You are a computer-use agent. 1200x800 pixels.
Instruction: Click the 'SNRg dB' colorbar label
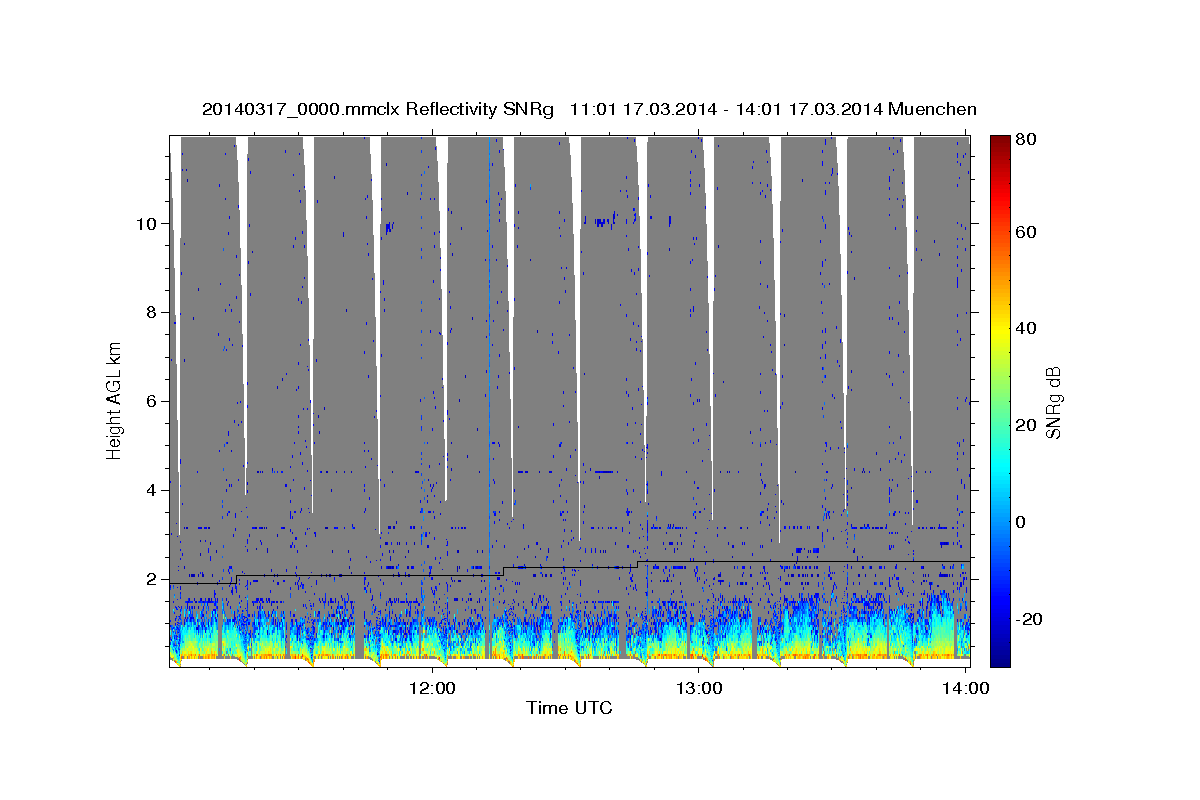click(1053, 401)
